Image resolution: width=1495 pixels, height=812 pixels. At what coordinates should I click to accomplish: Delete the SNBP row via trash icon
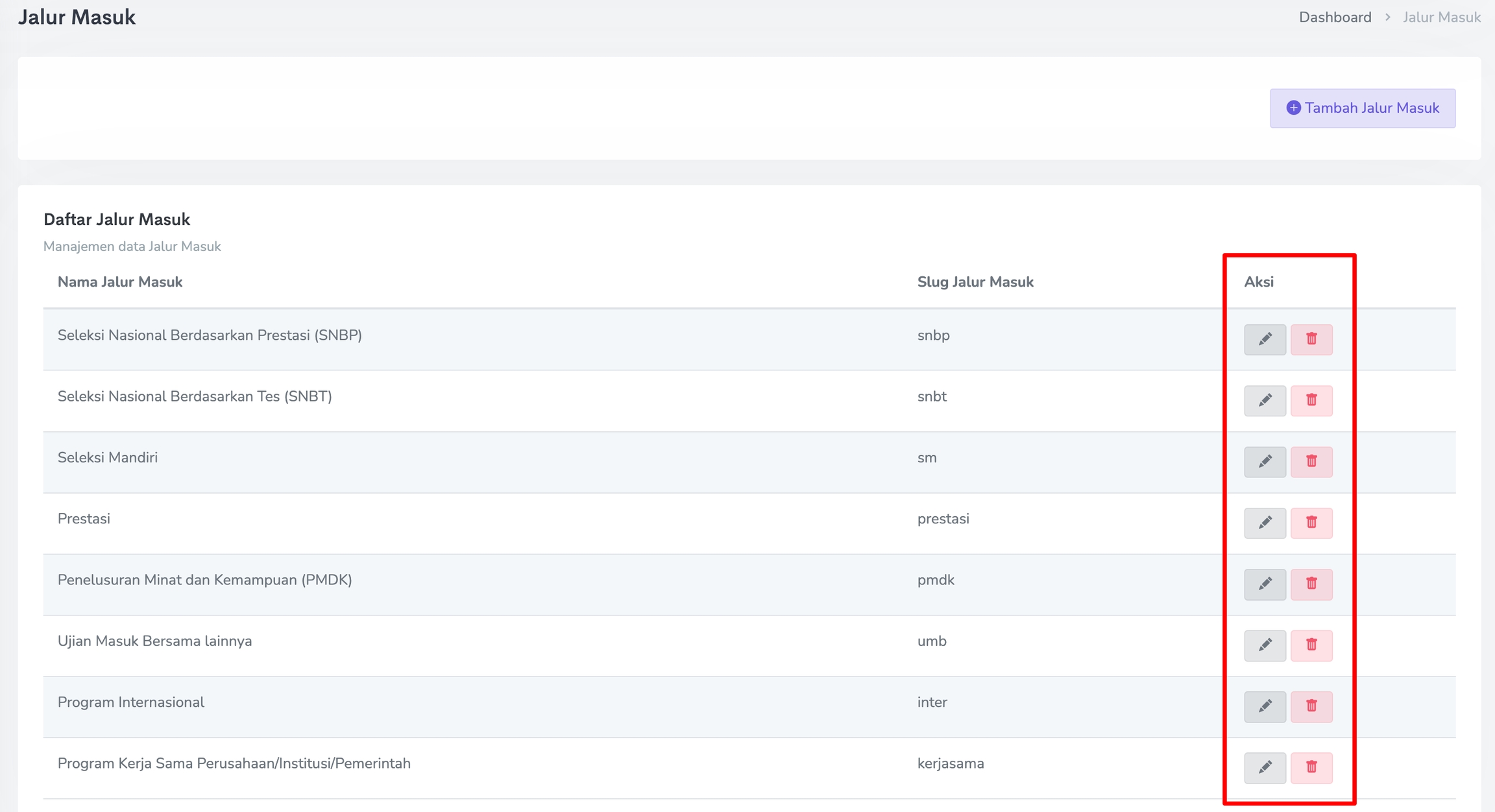point(1311,339)
